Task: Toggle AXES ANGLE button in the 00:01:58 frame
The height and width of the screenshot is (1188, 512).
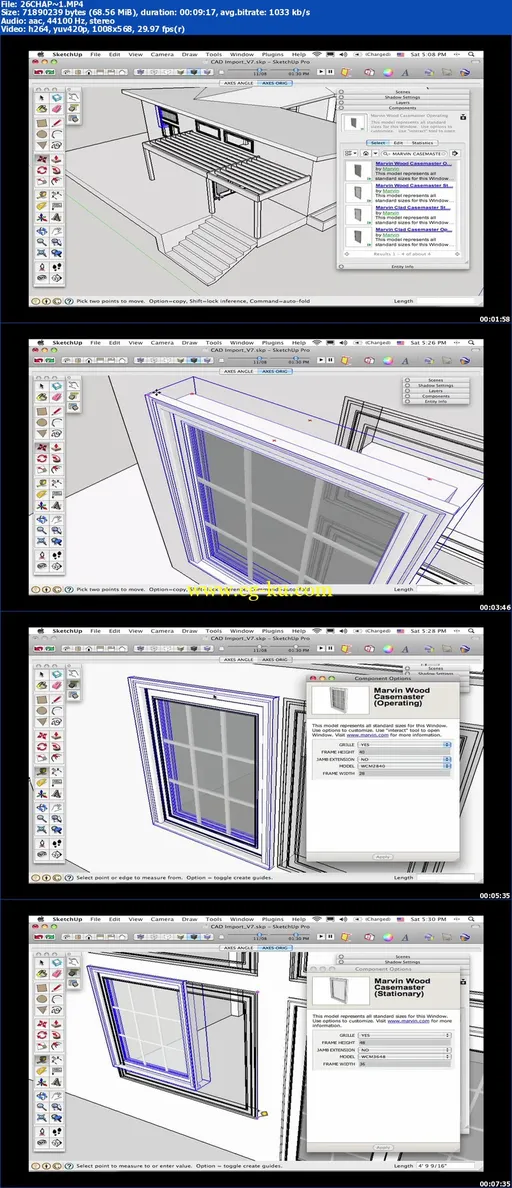Action: tap(239, 83)
